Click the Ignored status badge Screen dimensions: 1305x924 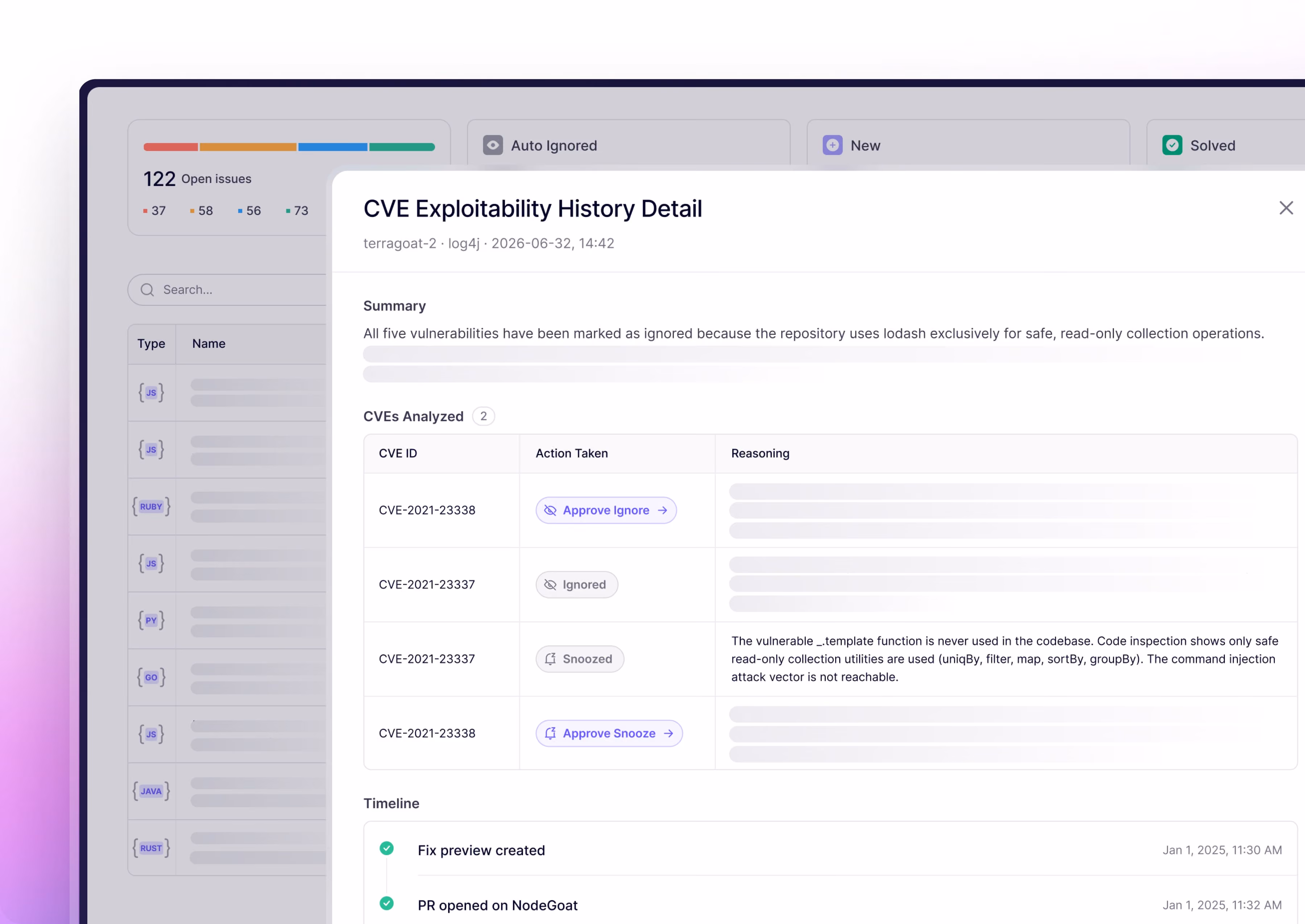(x=576, y=585)
